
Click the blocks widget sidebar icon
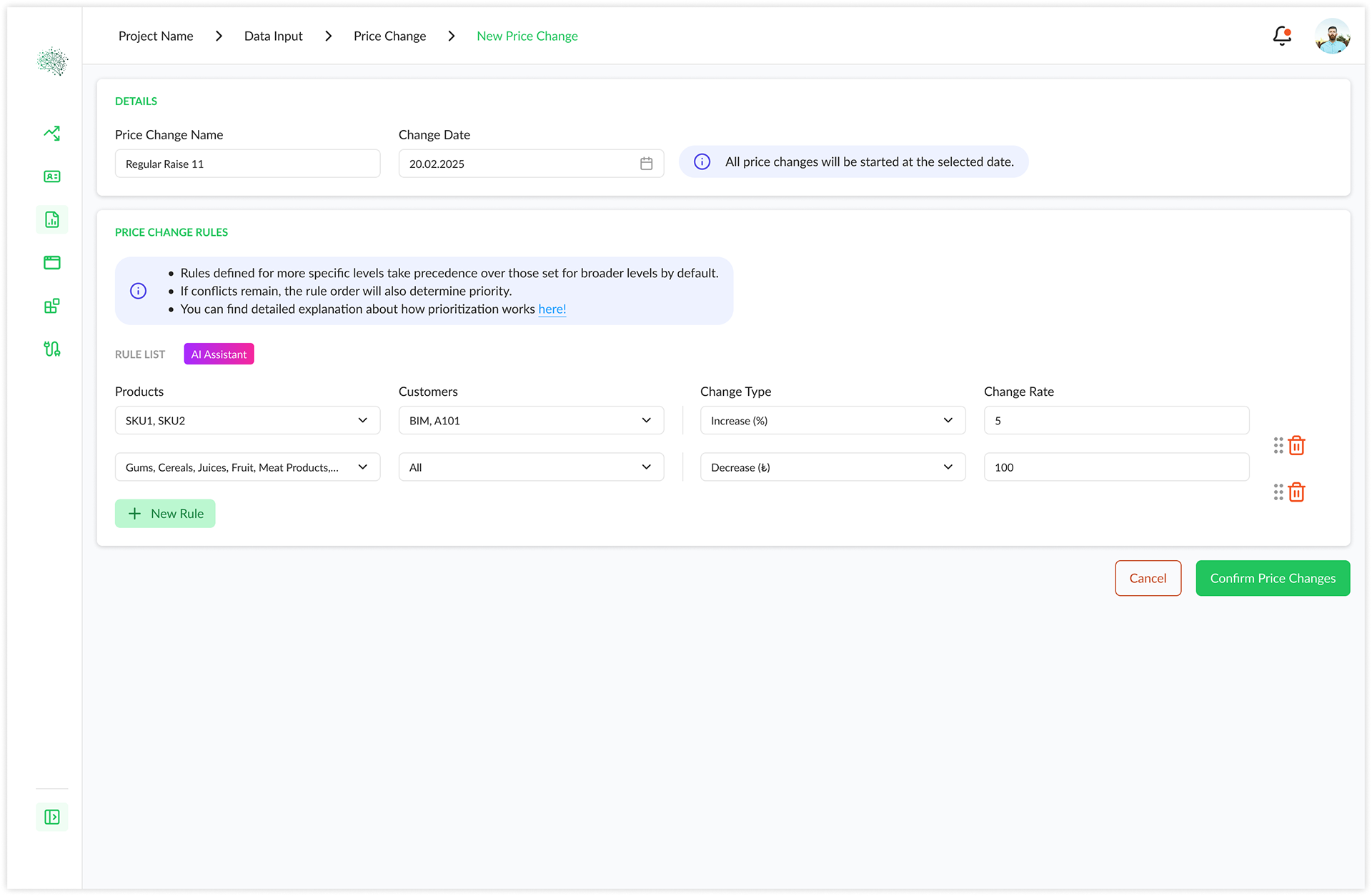(x=51, y=306)
